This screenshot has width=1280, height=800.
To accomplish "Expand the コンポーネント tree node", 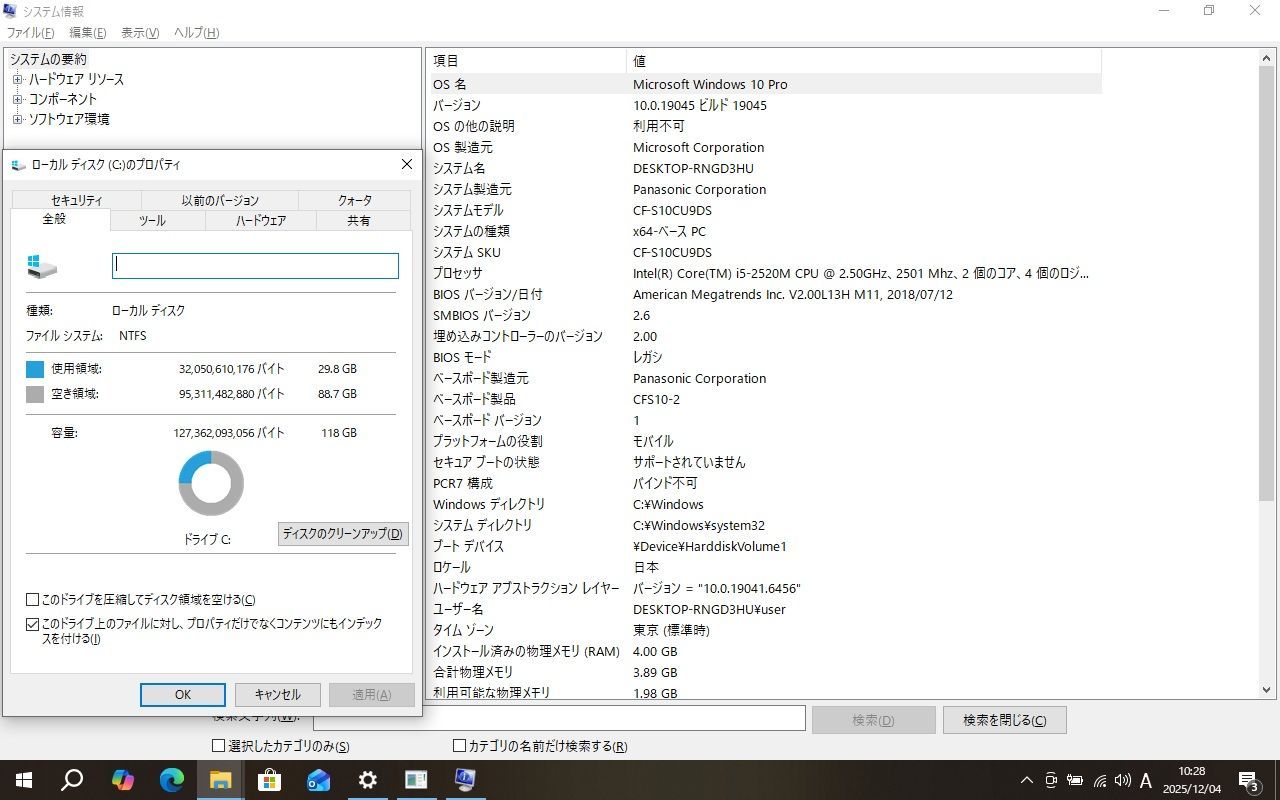I will 17,99.
